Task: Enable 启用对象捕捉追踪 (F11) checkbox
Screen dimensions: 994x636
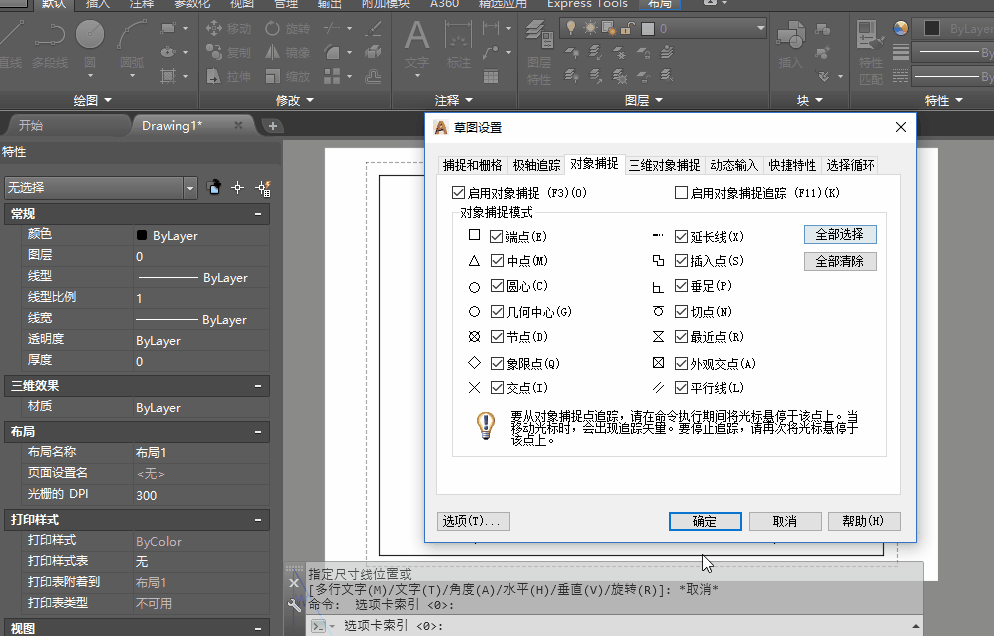Action: [682, 193]
